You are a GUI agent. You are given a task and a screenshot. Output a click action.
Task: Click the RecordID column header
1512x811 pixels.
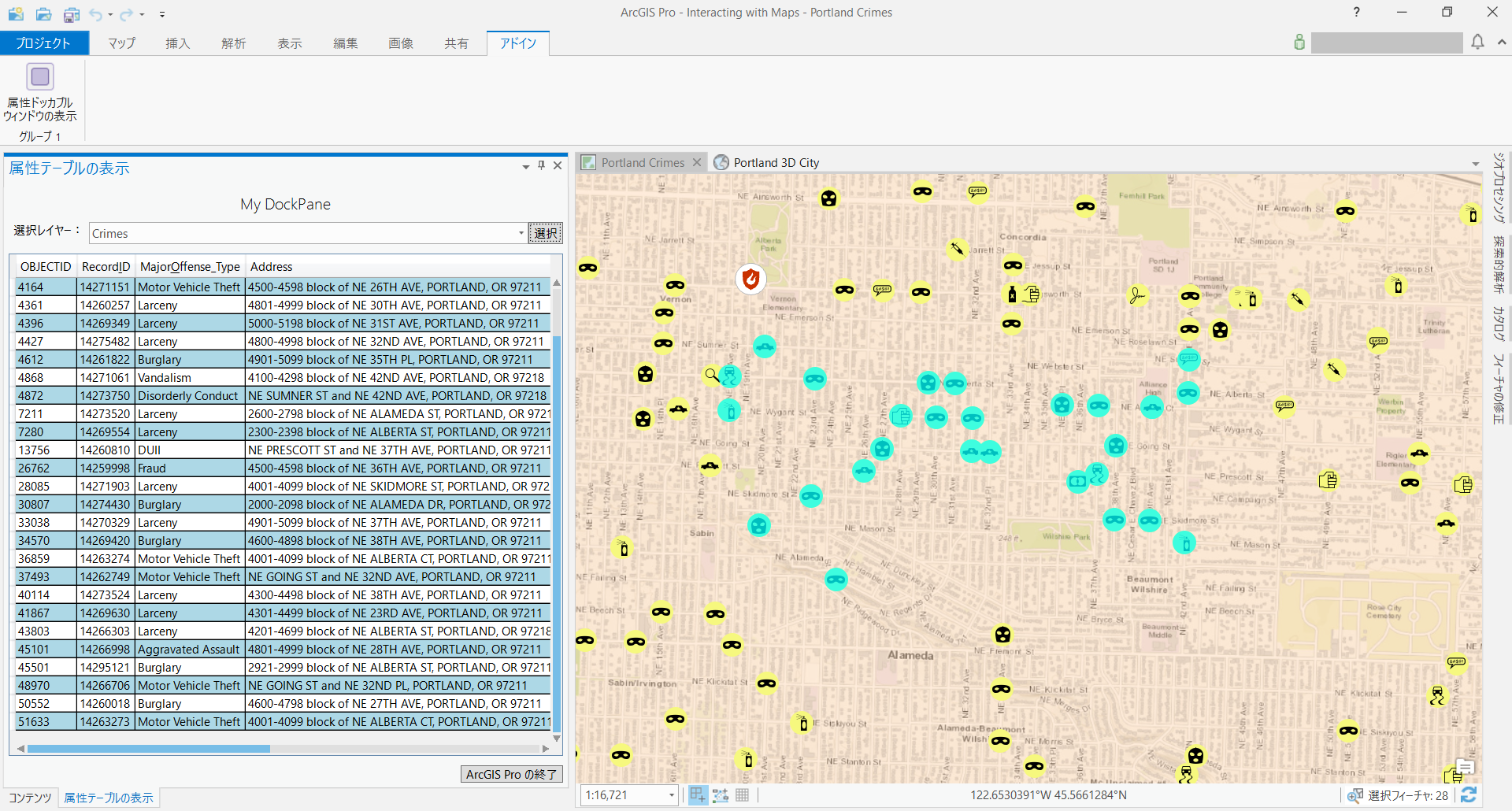[106, 267]
